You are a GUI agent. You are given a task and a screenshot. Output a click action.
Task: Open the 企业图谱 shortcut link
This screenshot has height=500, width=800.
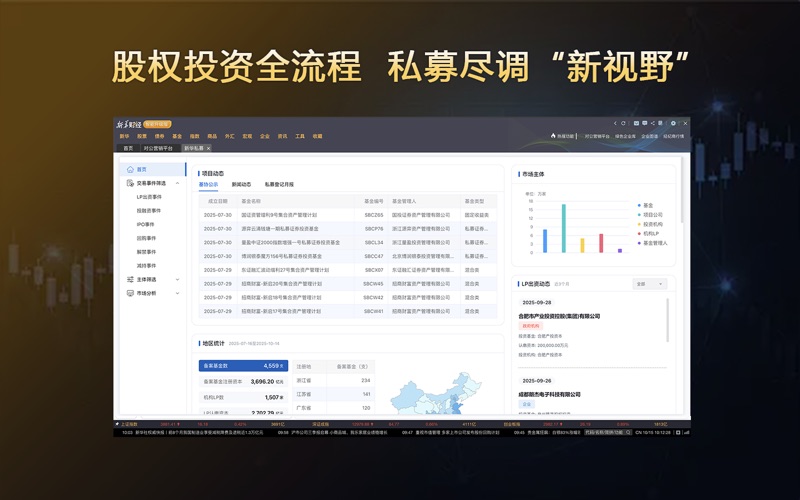coord(649,136)
